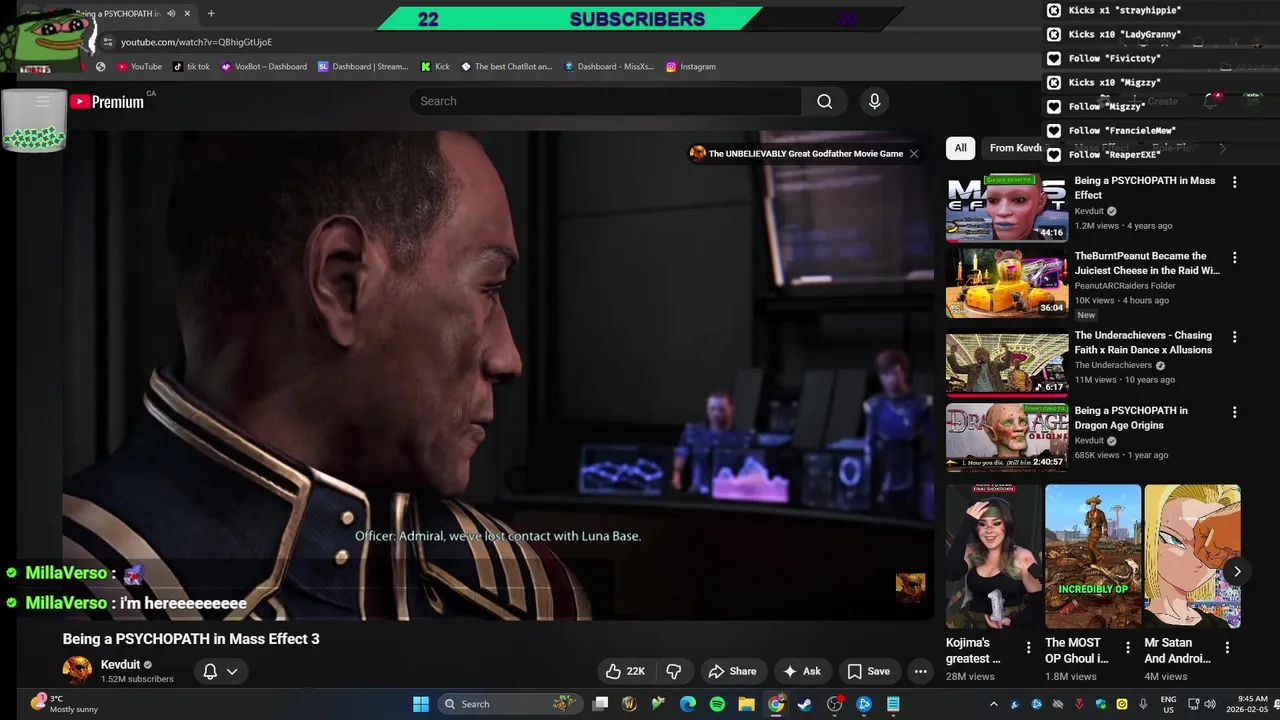Open the weather widget on taskbar

[64, 703]
